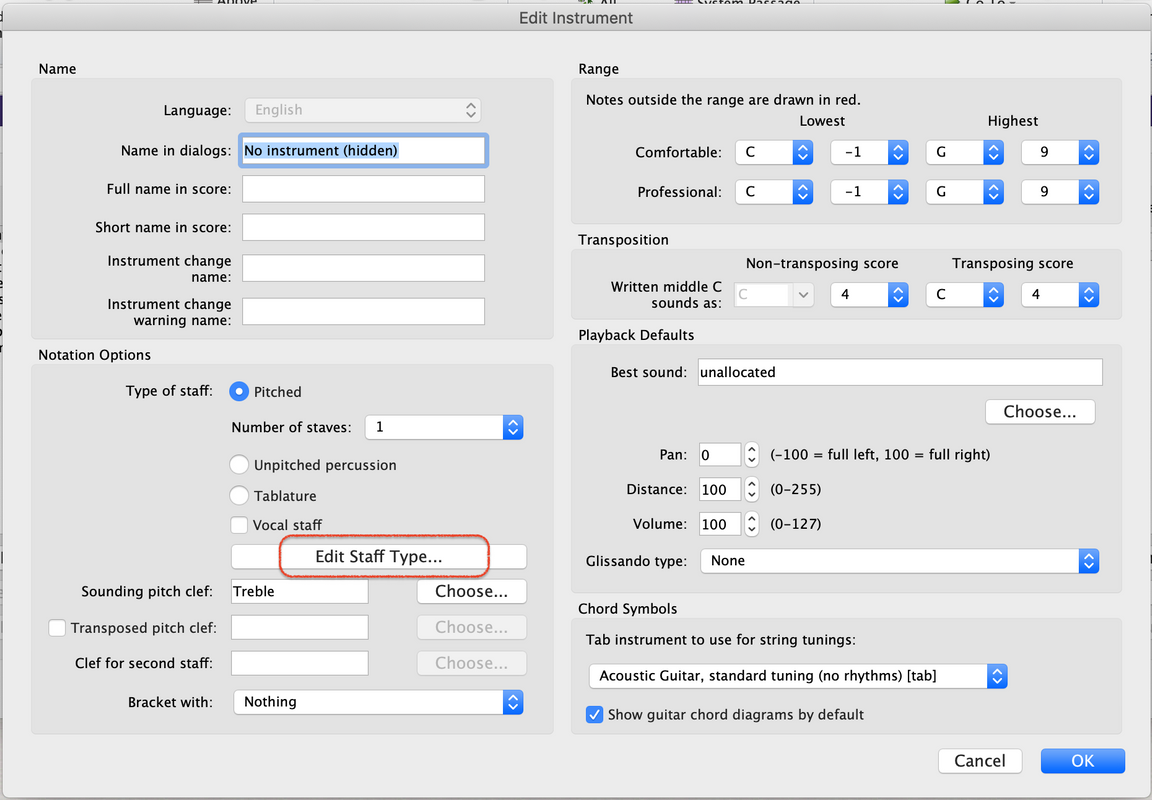The width and height of the screenshot is (1152, 800).
Task: Toggle the Transposed pitch clef checkbox
Action: [58, 628]
